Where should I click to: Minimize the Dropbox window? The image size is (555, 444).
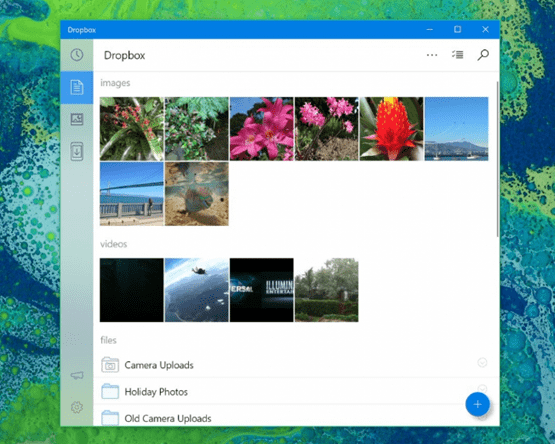(429, 29)
